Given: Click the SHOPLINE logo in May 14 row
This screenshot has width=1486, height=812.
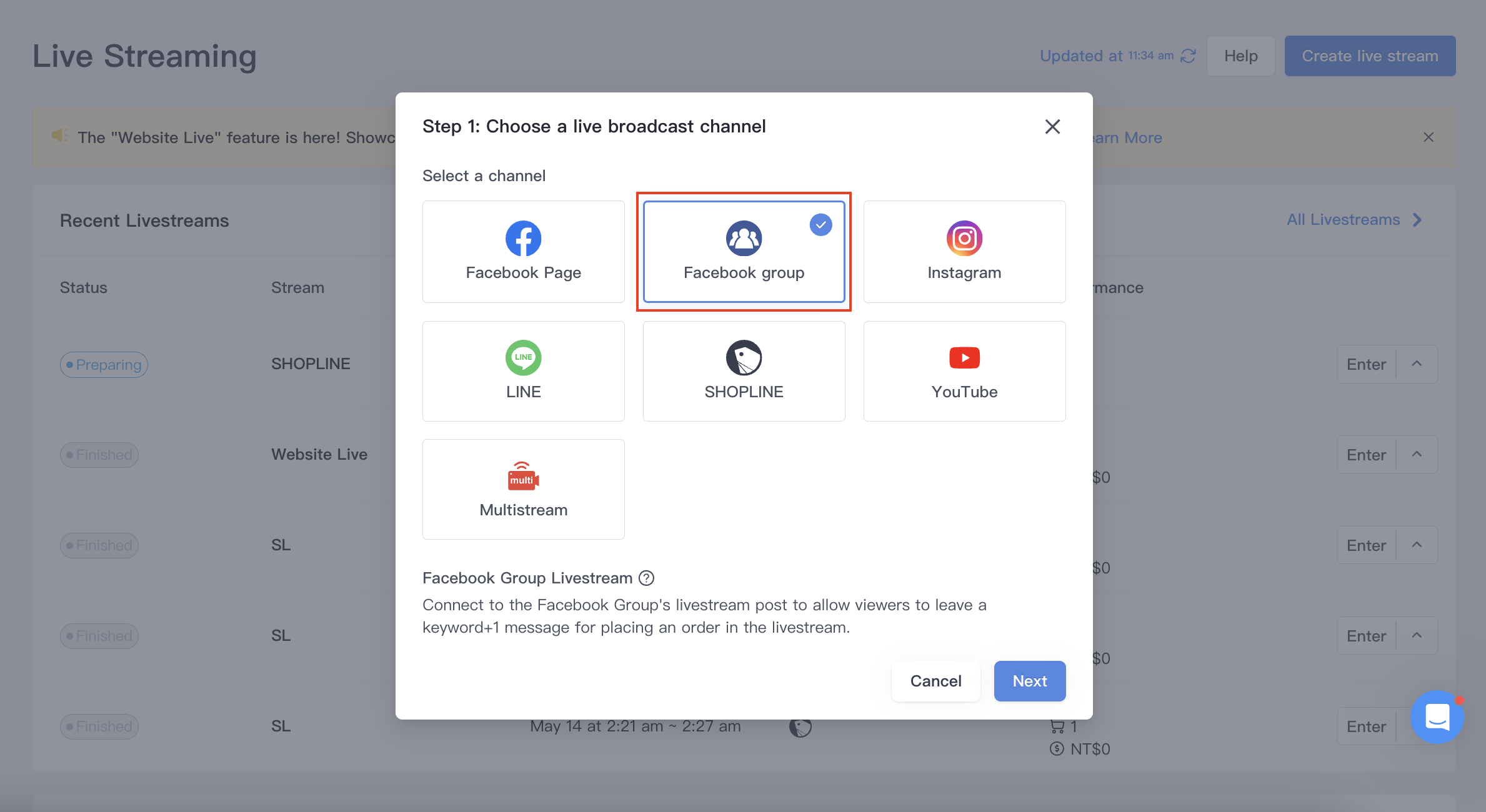Looking at the screenshot, I should [x=800, y=726].
